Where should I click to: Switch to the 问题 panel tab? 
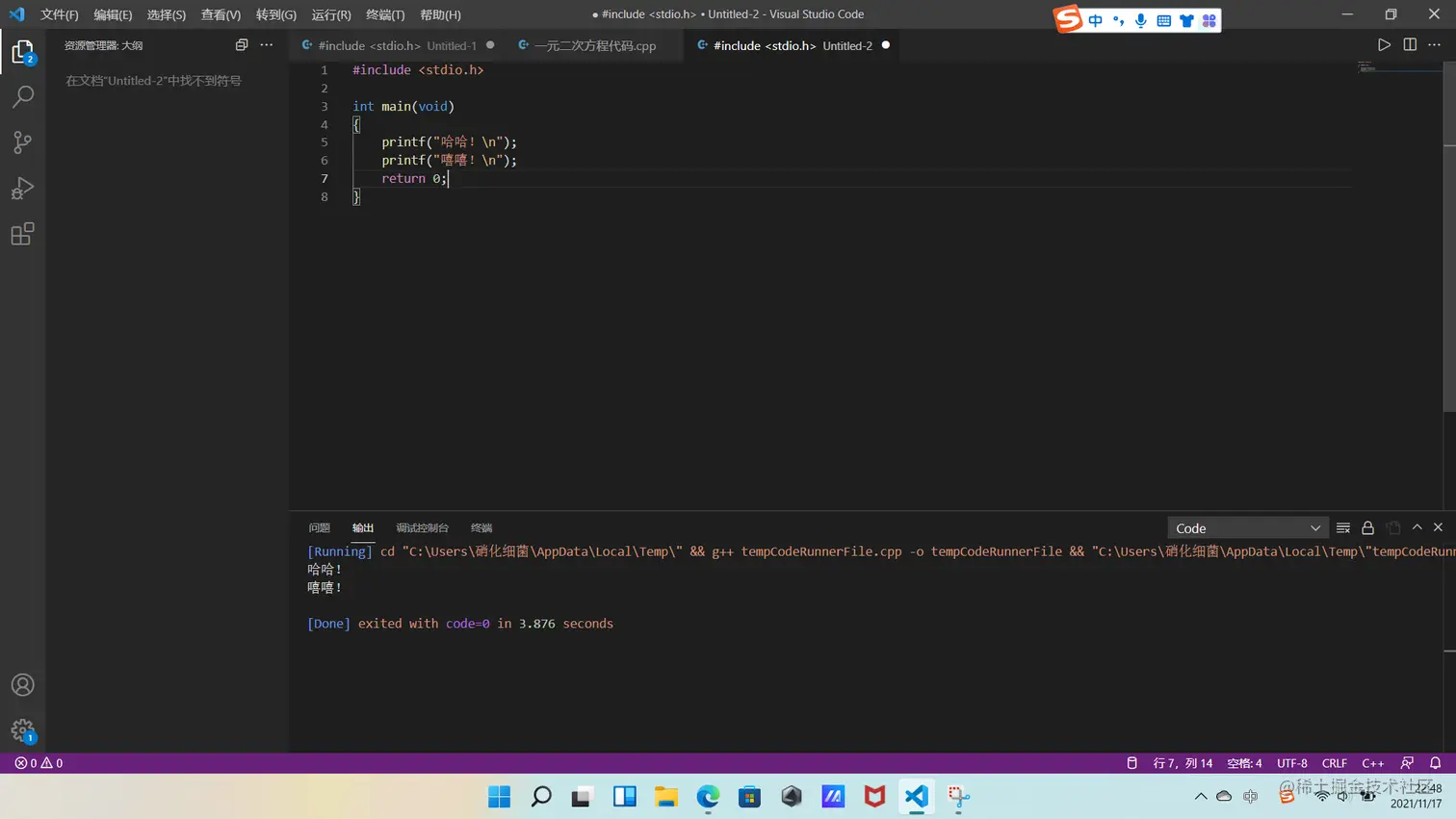[319, 527]
